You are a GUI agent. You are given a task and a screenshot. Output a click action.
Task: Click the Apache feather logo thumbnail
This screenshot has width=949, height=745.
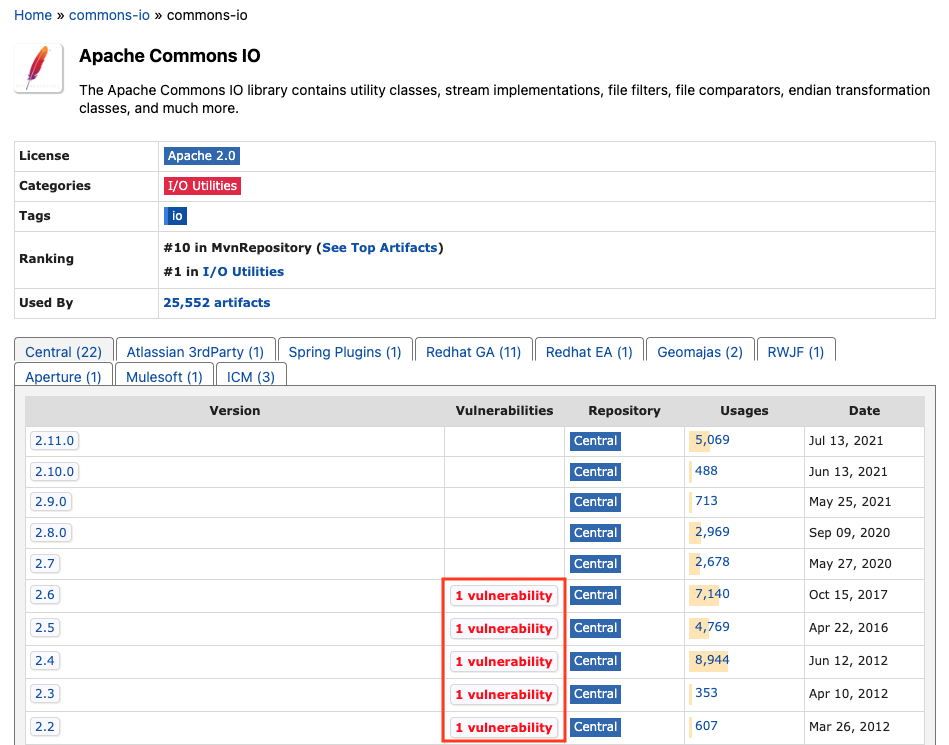click(39, 68)
